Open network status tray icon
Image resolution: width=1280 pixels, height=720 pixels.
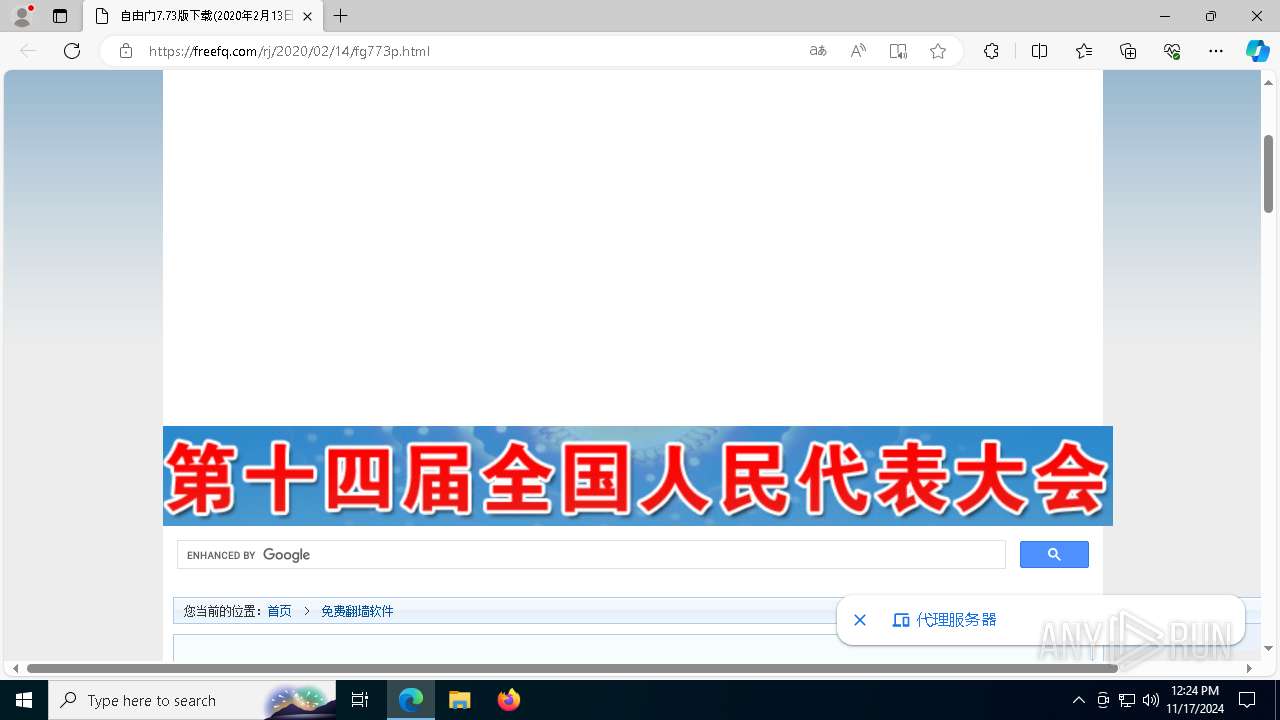tap(1127, 700)
